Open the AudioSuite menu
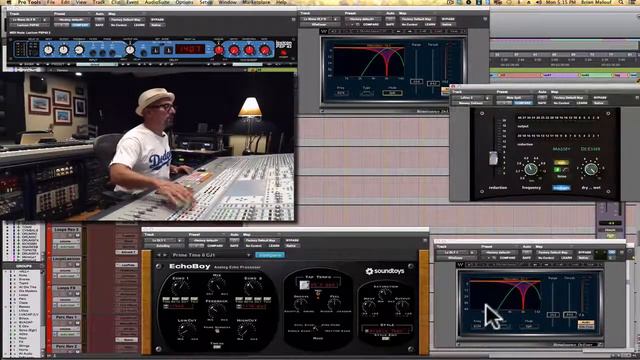 (157, 2)
